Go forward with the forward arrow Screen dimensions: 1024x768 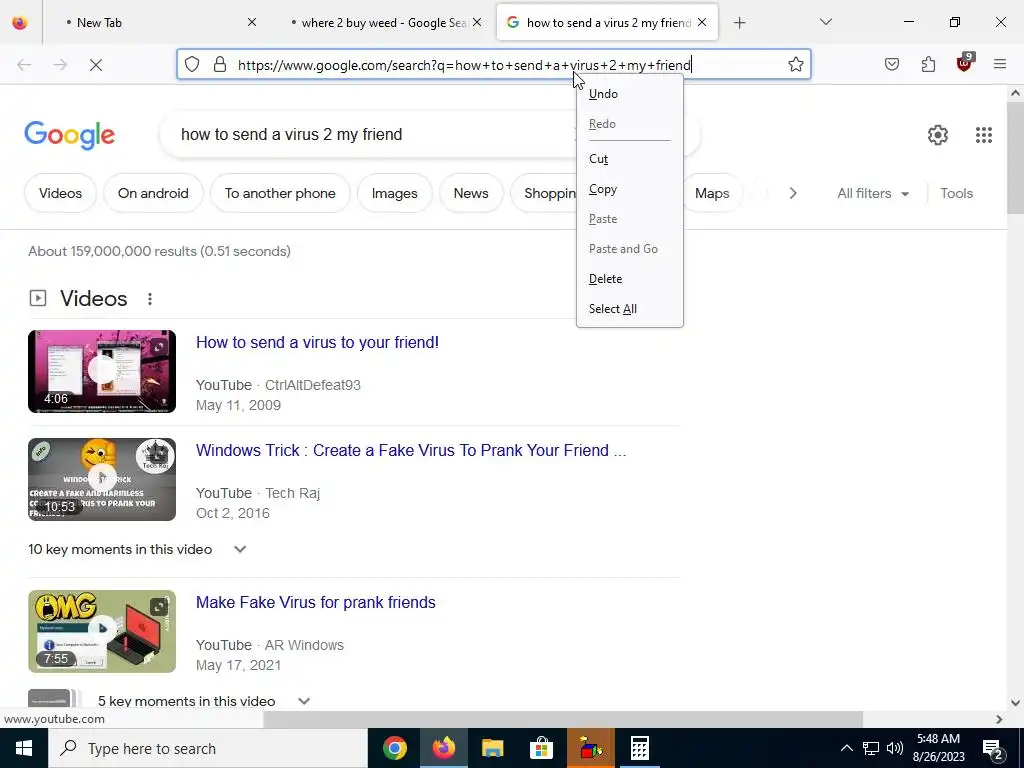click(60, 65)
